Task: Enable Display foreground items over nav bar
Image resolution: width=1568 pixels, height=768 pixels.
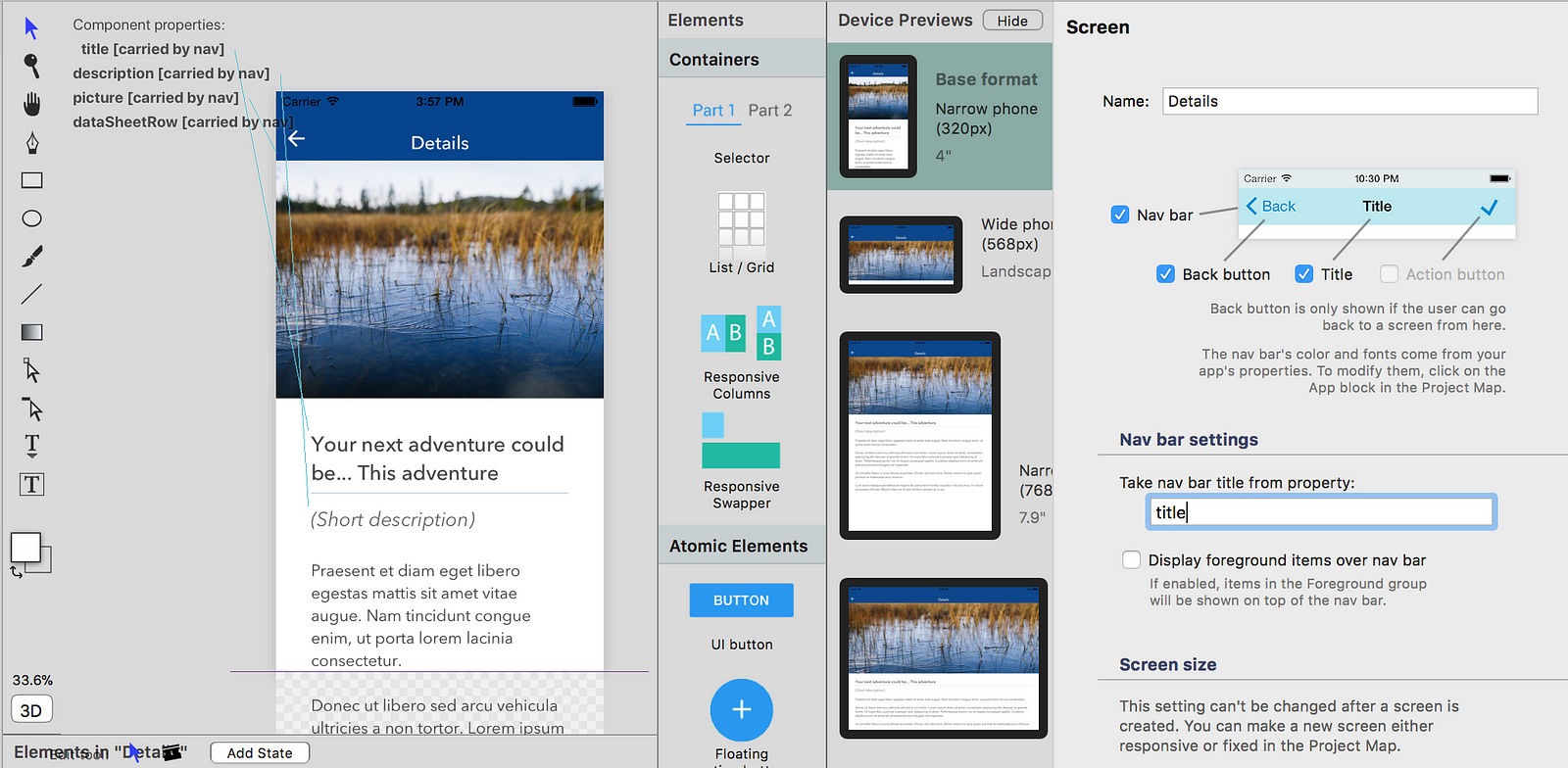Action: pyautogui.click(x=1131, y=559)
